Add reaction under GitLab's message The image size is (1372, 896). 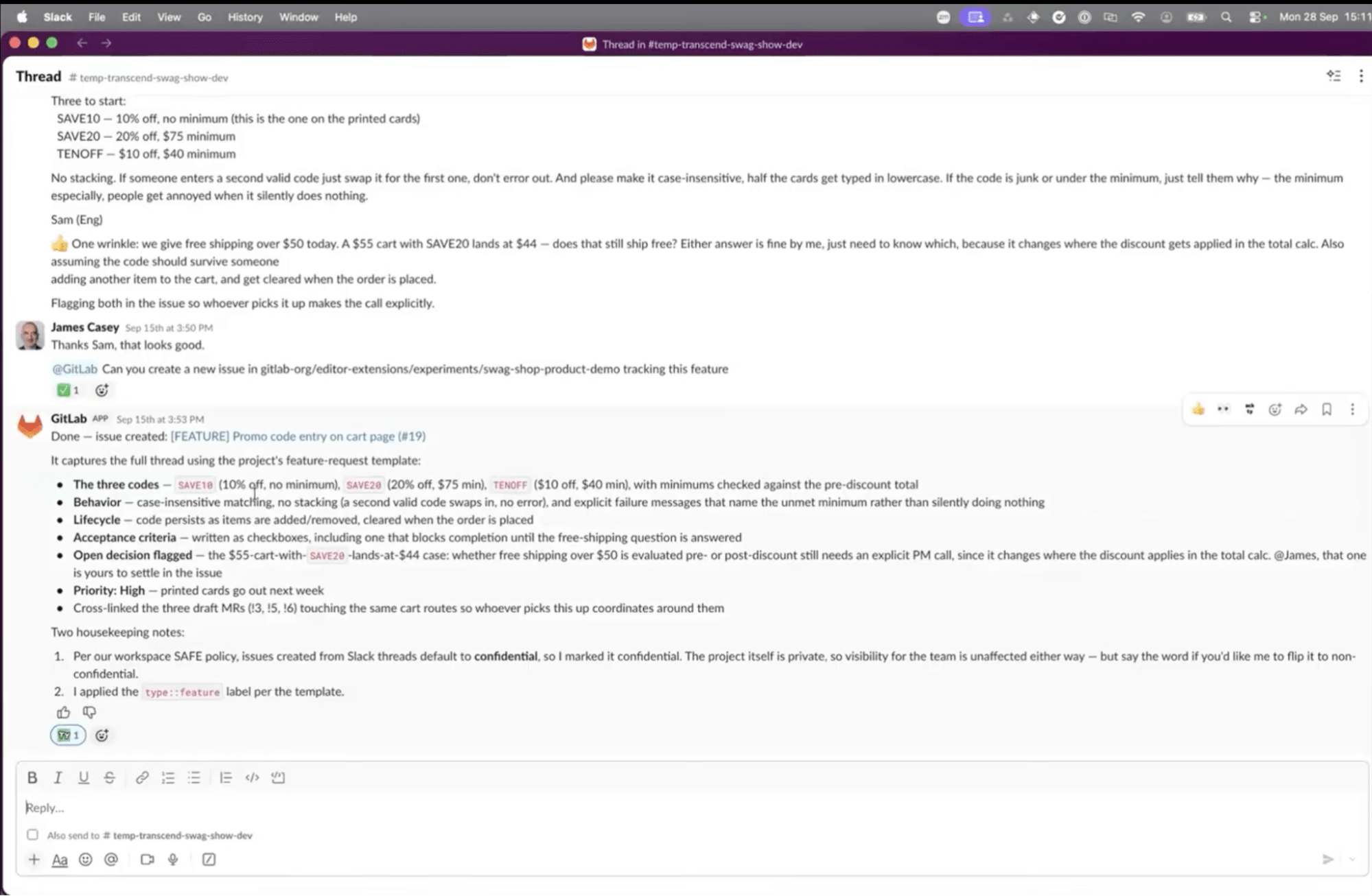point(102,735)
